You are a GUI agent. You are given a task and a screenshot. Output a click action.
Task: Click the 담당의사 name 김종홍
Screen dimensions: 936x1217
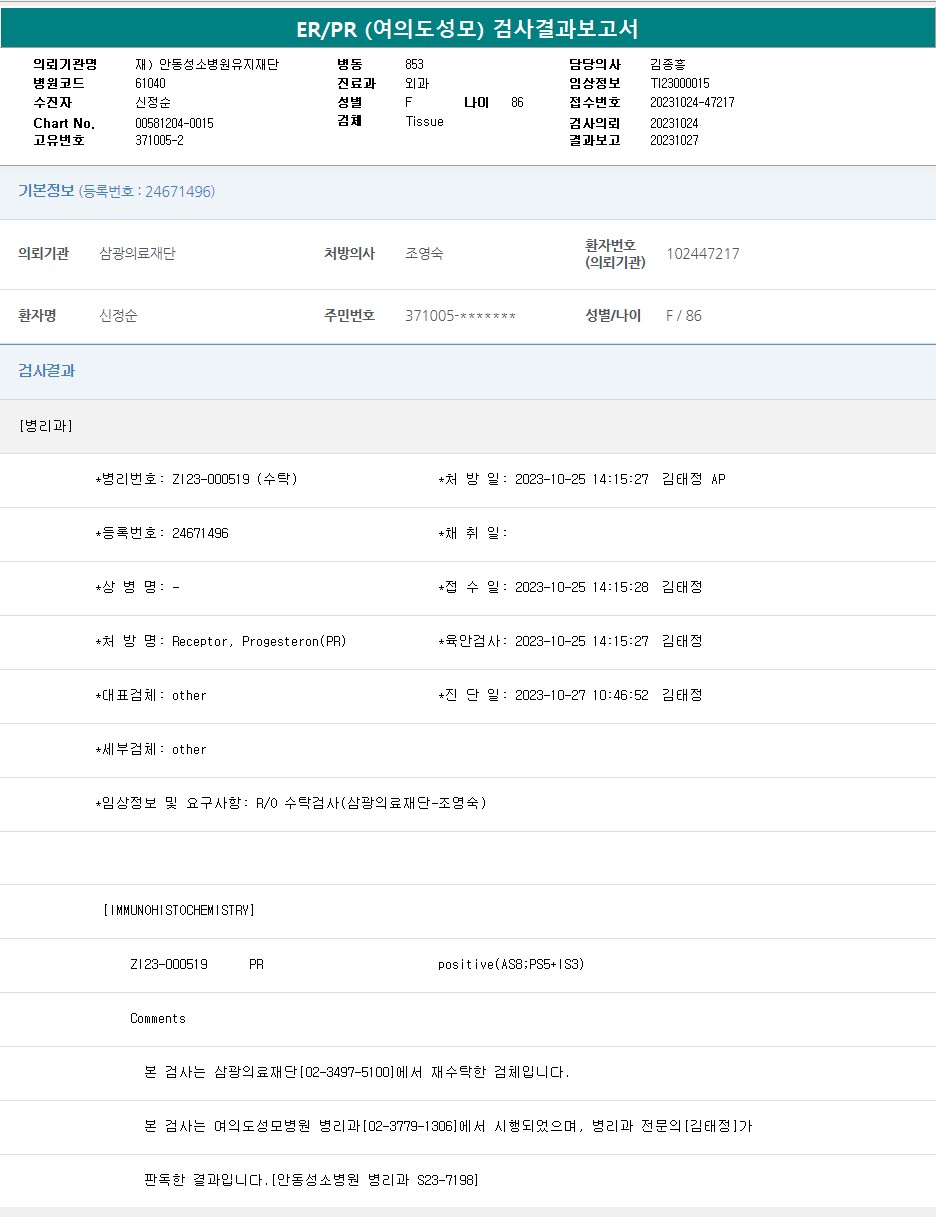tap(668, 65)
